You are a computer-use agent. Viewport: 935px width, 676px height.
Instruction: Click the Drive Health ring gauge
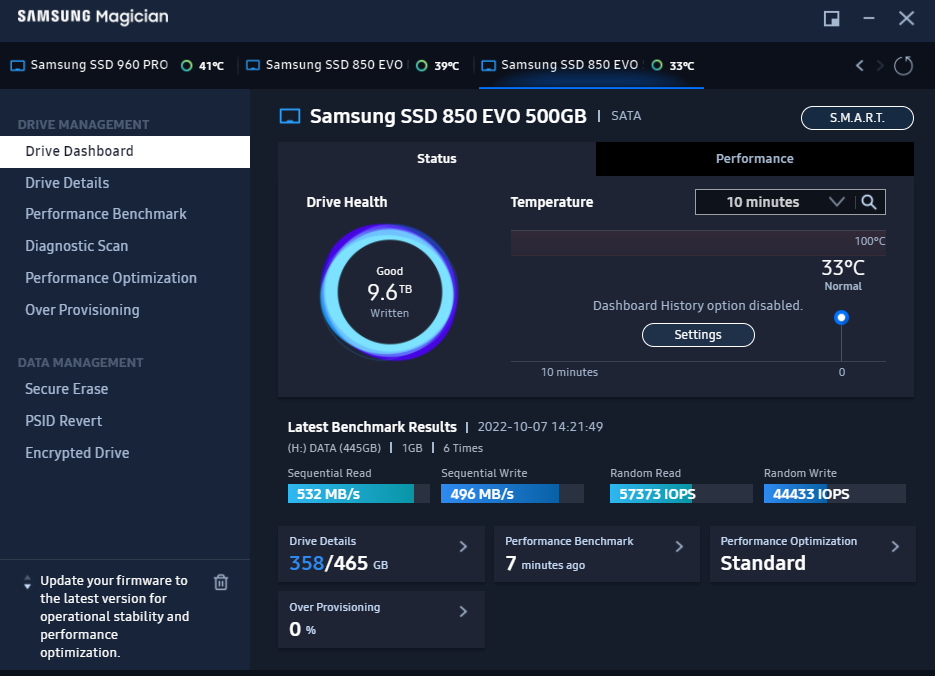pos(389,292)
